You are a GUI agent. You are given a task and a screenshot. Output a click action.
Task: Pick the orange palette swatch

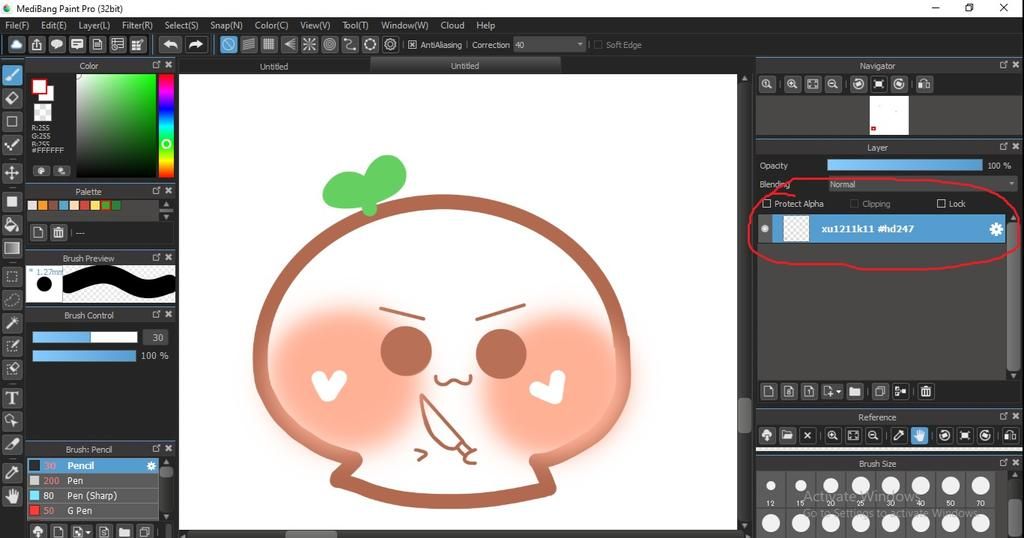click(x=42, y=206)
